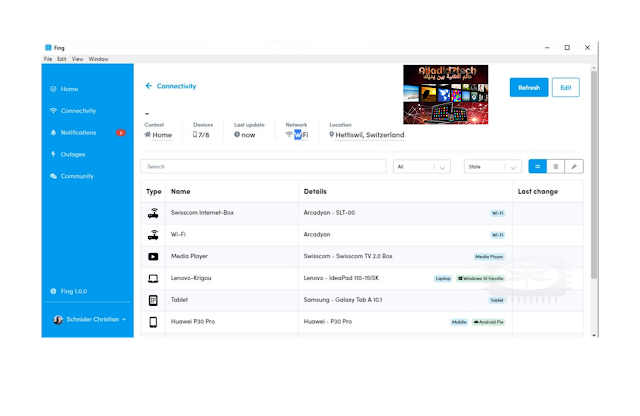Open the Edit menu in menu bar

62,59
